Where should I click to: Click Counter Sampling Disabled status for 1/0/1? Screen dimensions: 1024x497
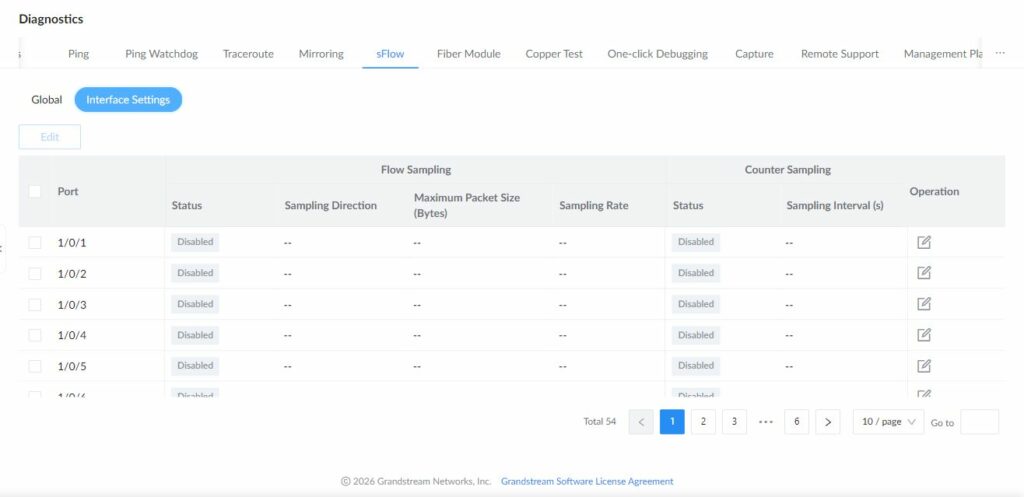[696, 242]
